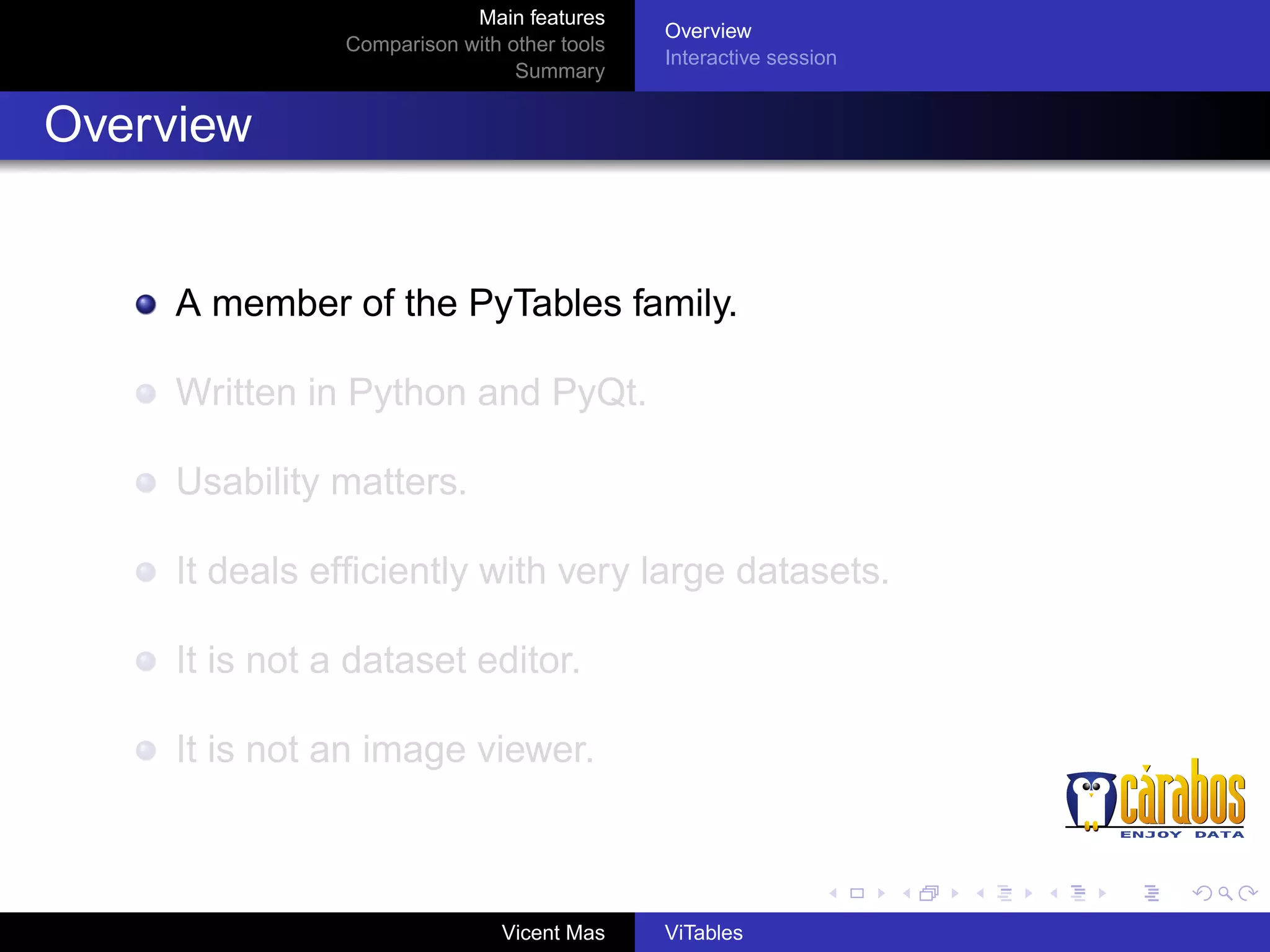Jump to Summary section

560,71
